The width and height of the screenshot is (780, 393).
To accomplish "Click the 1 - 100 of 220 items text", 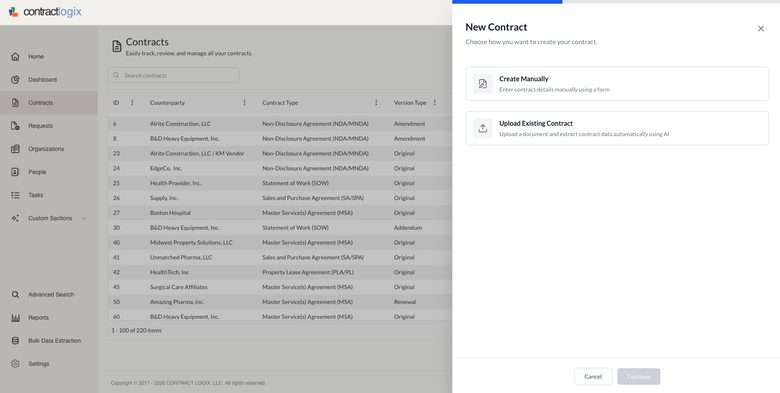I will [x=136, y=330].
